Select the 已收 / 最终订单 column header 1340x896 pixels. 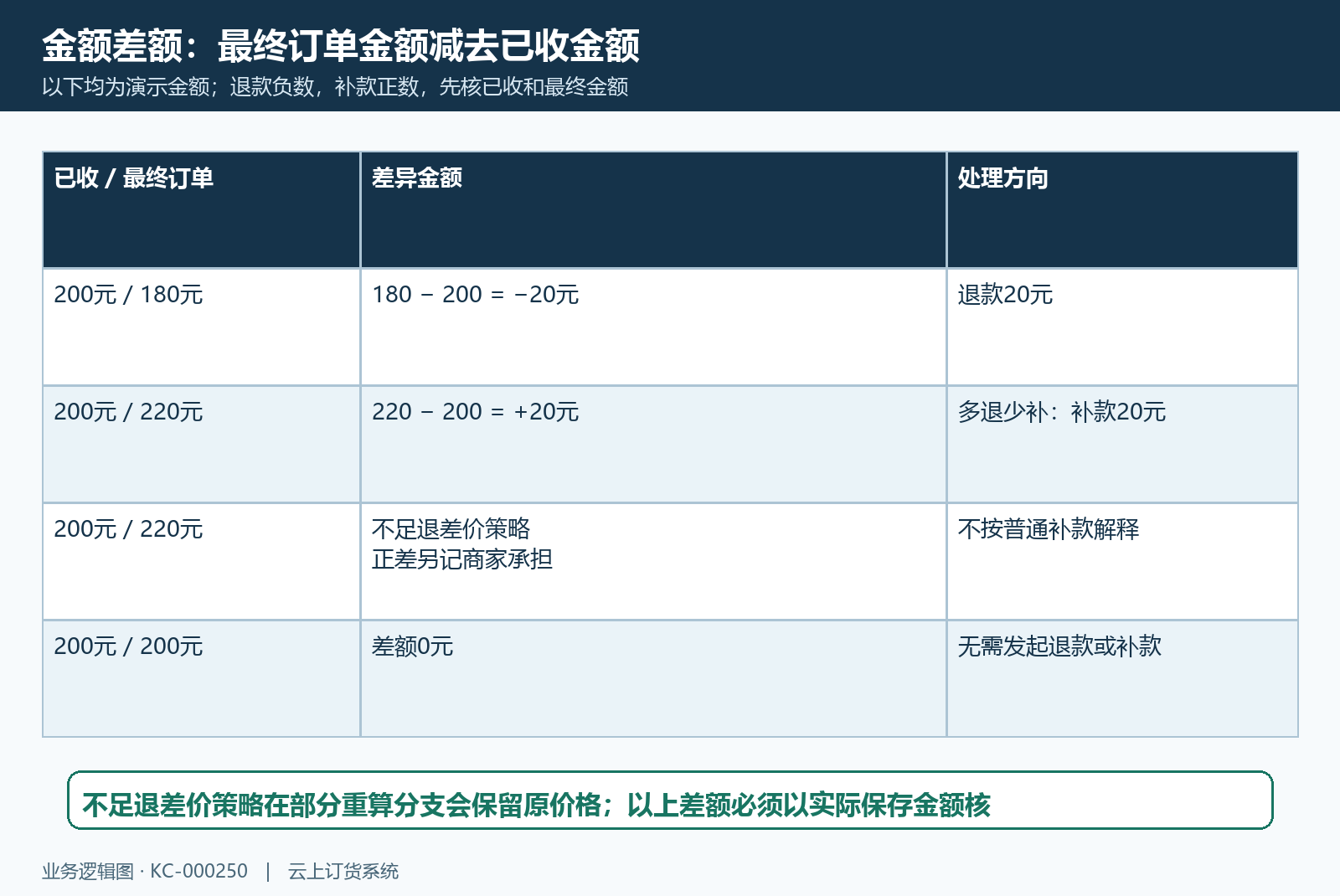[x=202, y=210]
